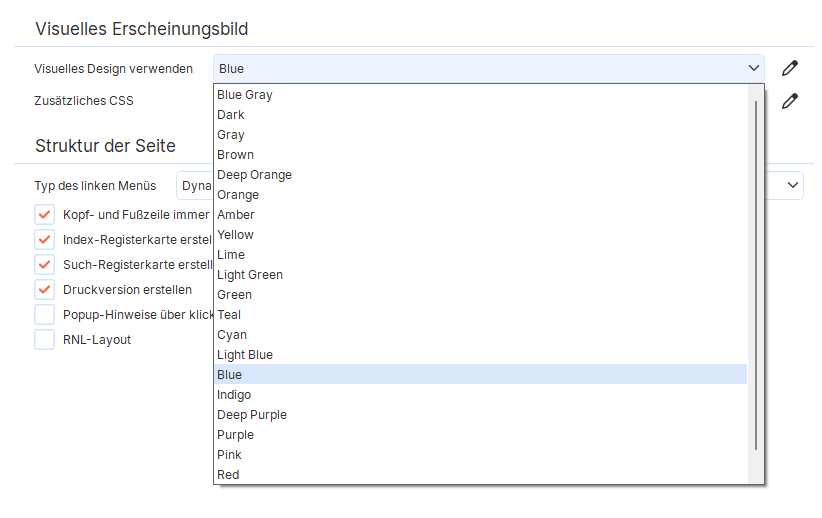Select Amber in the design list

click(236, 215)
